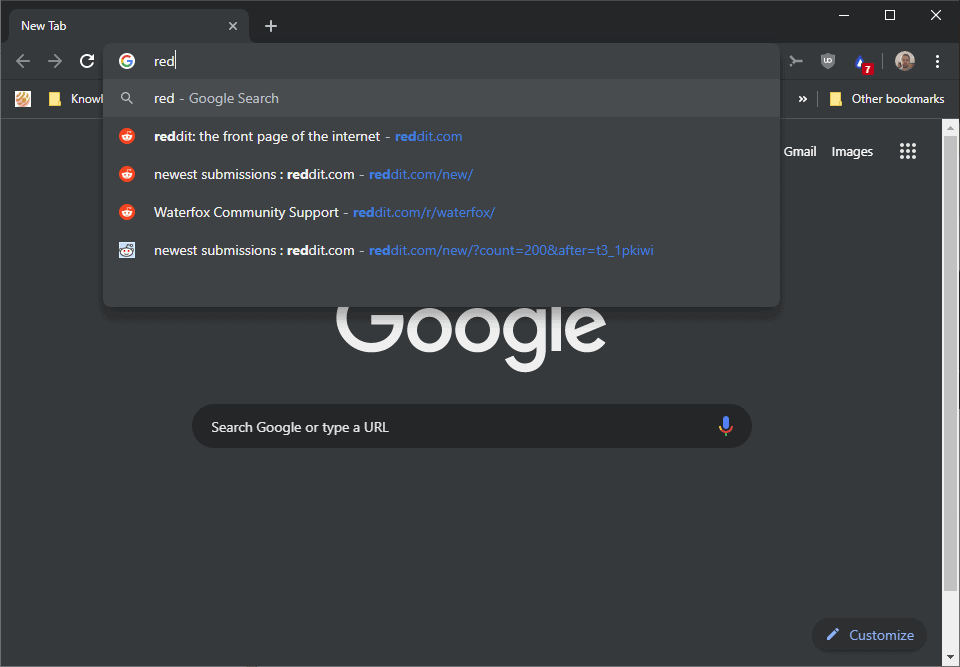Maximize the Chrome window
This screenshot has width=960, height=667.
(x=890, y=15)
